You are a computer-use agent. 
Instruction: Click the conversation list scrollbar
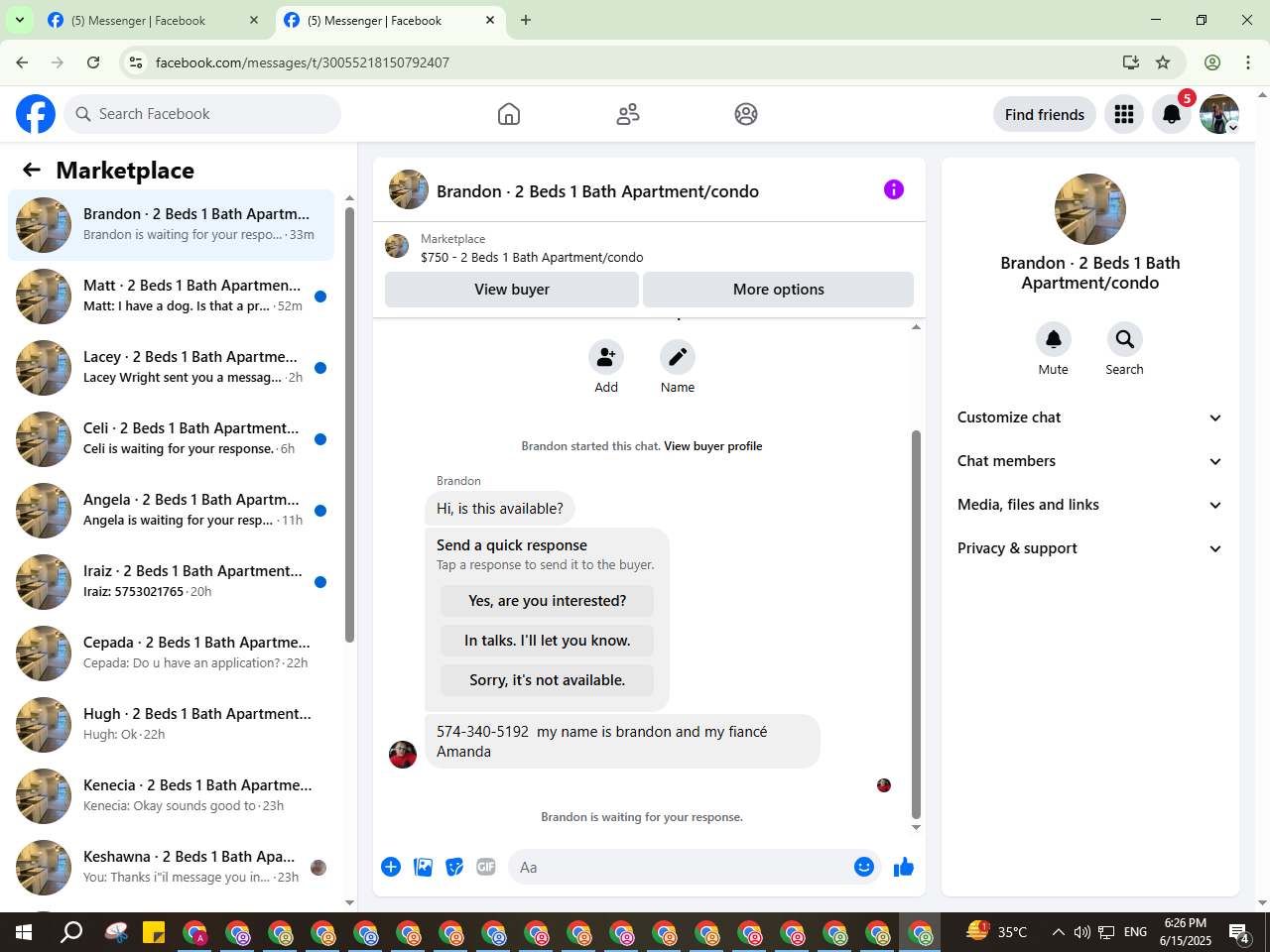pyautogui.click(x=349, y=426)
